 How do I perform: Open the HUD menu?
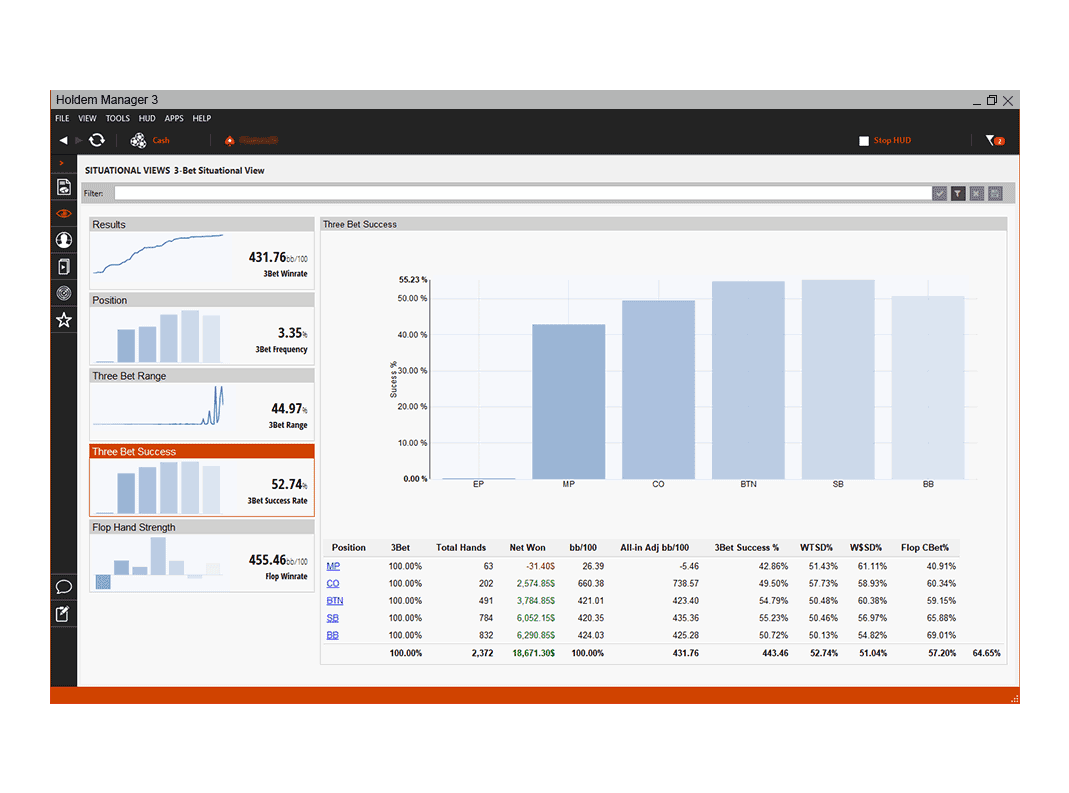point(147,118)
